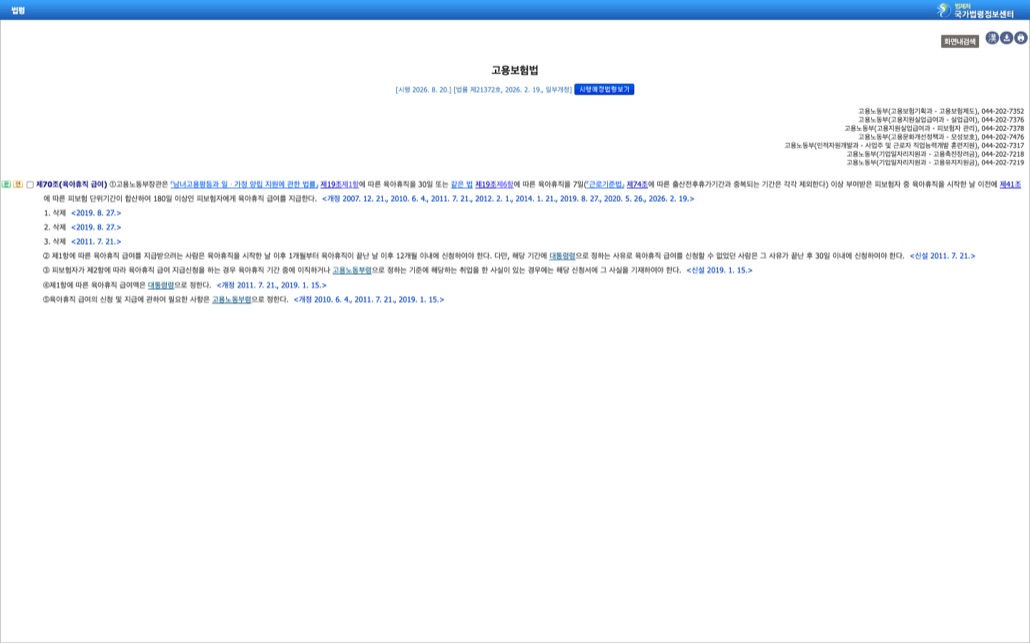
Task: Follow the 제74조 link
Action: click(x=637, y=185)
